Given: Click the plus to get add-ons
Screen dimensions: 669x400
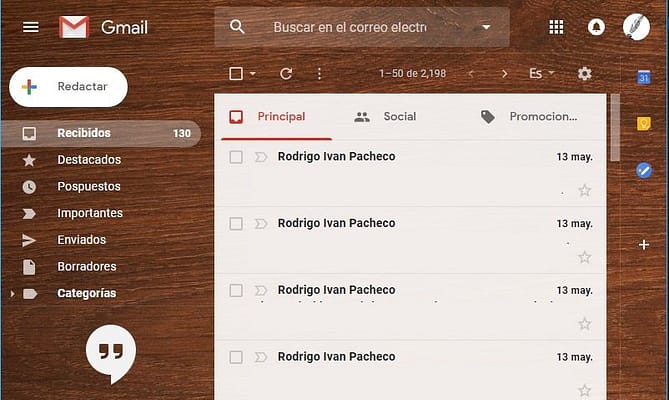Looking at the screenshot, I should tap(644, 245).
